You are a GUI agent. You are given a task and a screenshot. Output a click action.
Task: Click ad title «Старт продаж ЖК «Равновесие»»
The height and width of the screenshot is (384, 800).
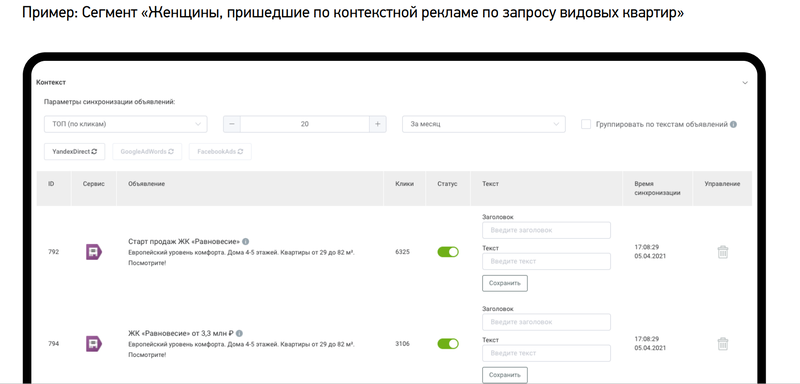(x=184, y=241)
